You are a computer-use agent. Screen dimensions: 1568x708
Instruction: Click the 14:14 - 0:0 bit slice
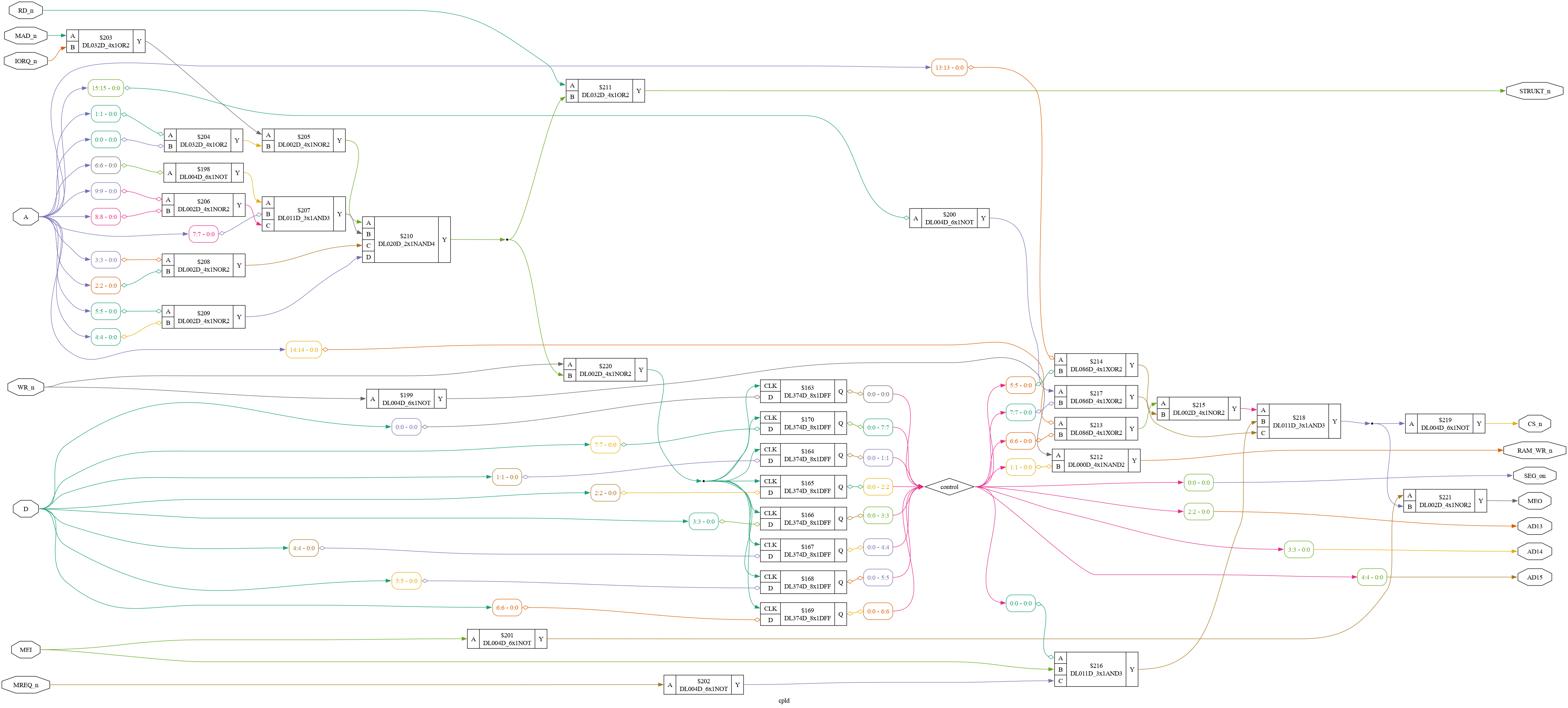pos(303,350)
